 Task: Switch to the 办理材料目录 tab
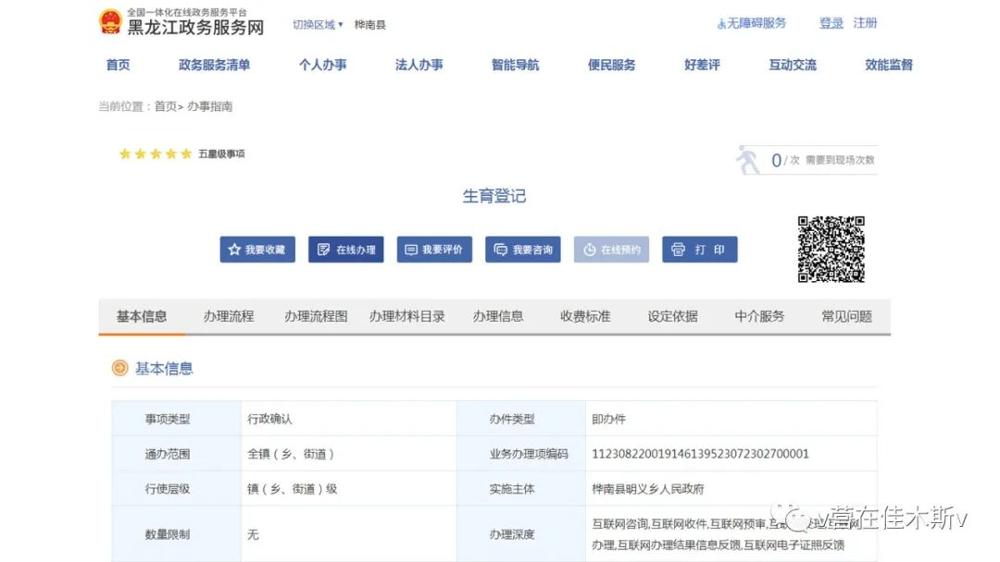pyautogui.click(x=407, y=316)
